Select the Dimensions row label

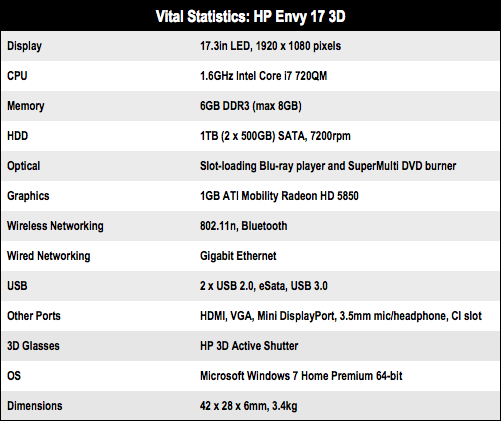point(35,406)
